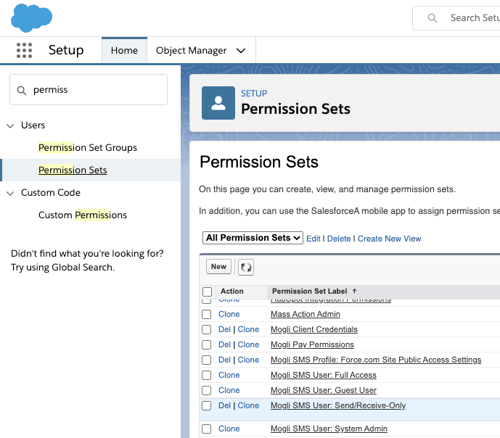Focus the Search Setup field
This screenshot has width=500, height=438.
coord(456,18)
